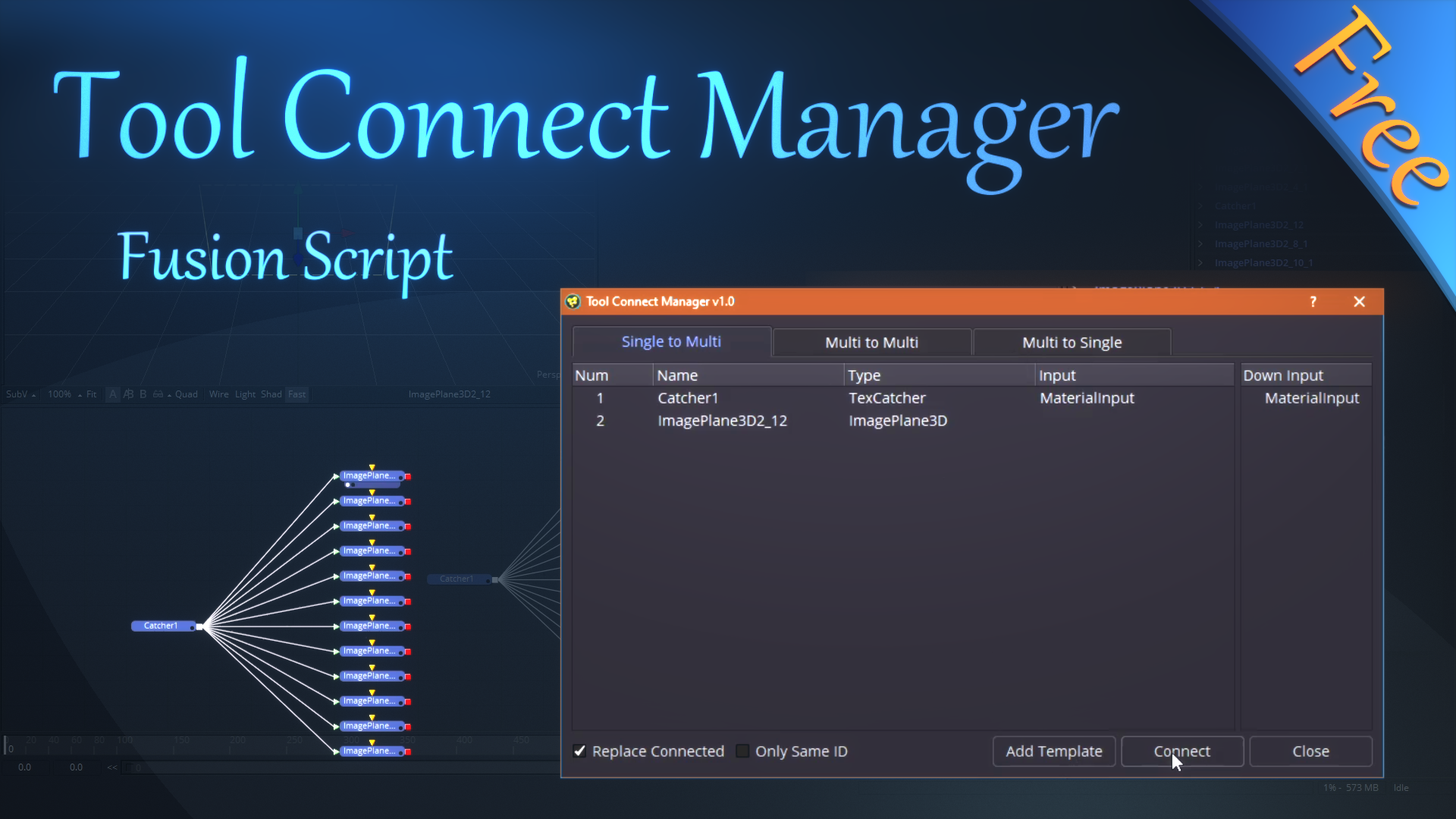Uncheck the Replace Connected checkbox
Viewport: 1456px width, 819px height.
[580, 751]
